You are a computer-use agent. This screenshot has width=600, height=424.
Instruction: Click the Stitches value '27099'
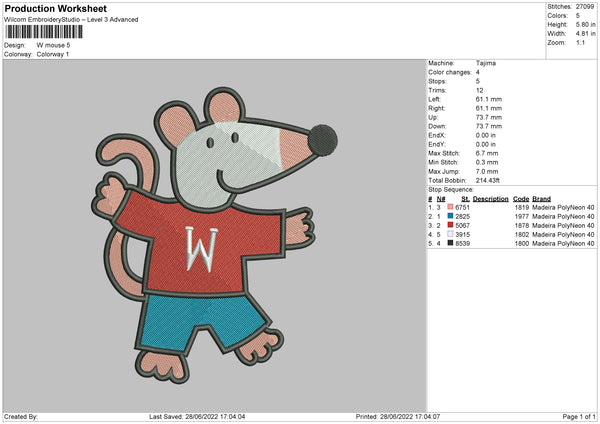point(585,7)
